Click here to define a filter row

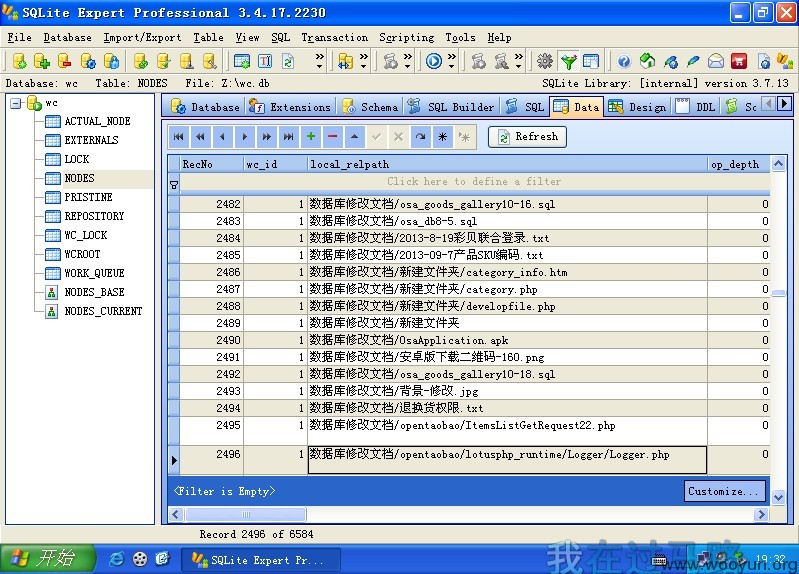click(x=474, y=181)
